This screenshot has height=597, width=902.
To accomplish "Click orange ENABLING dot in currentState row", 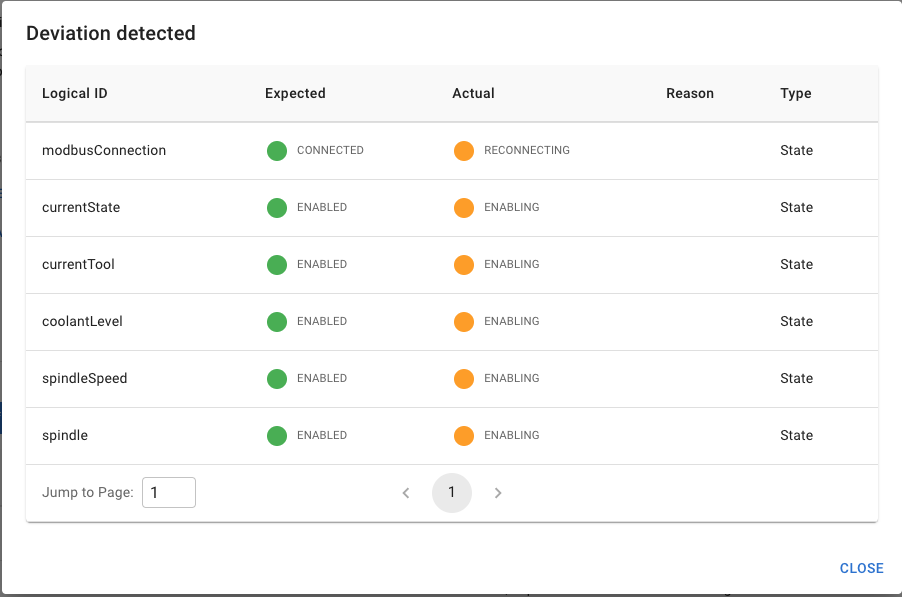I will (x=464, y=208).
